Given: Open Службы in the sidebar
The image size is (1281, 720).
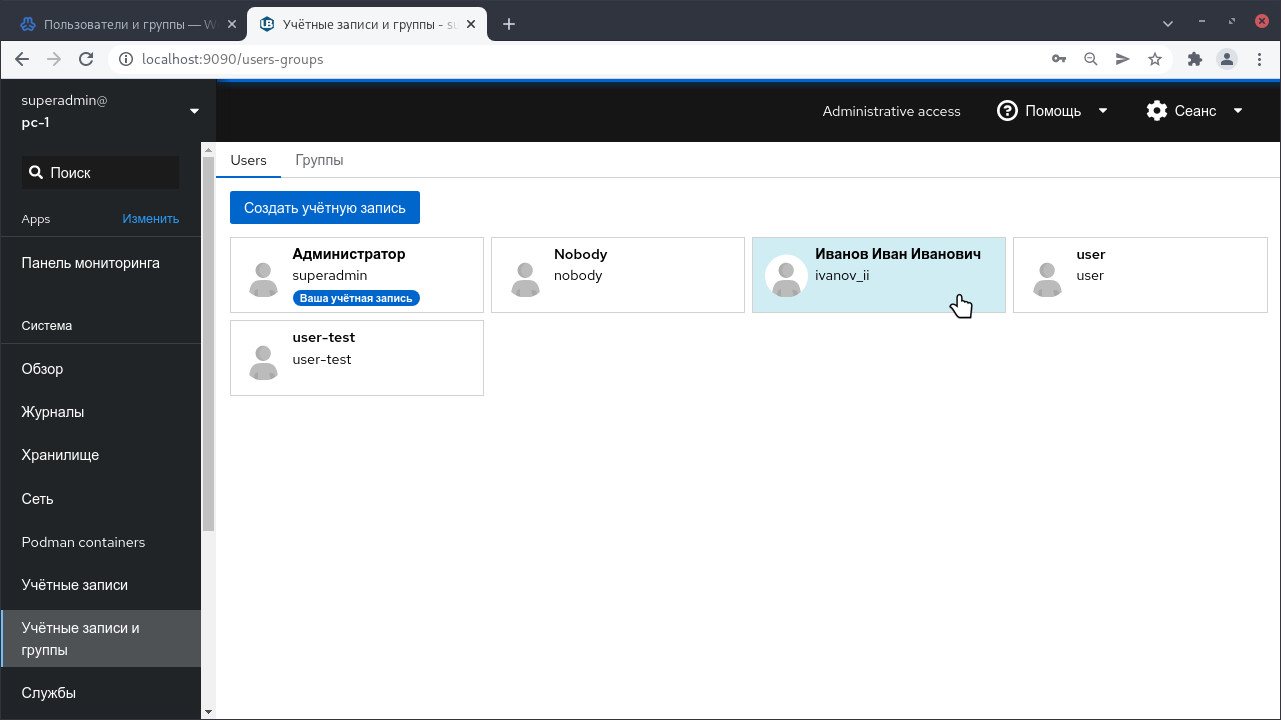Looking at the screenshot, I should pyautogui.click(x=100, y=693).
